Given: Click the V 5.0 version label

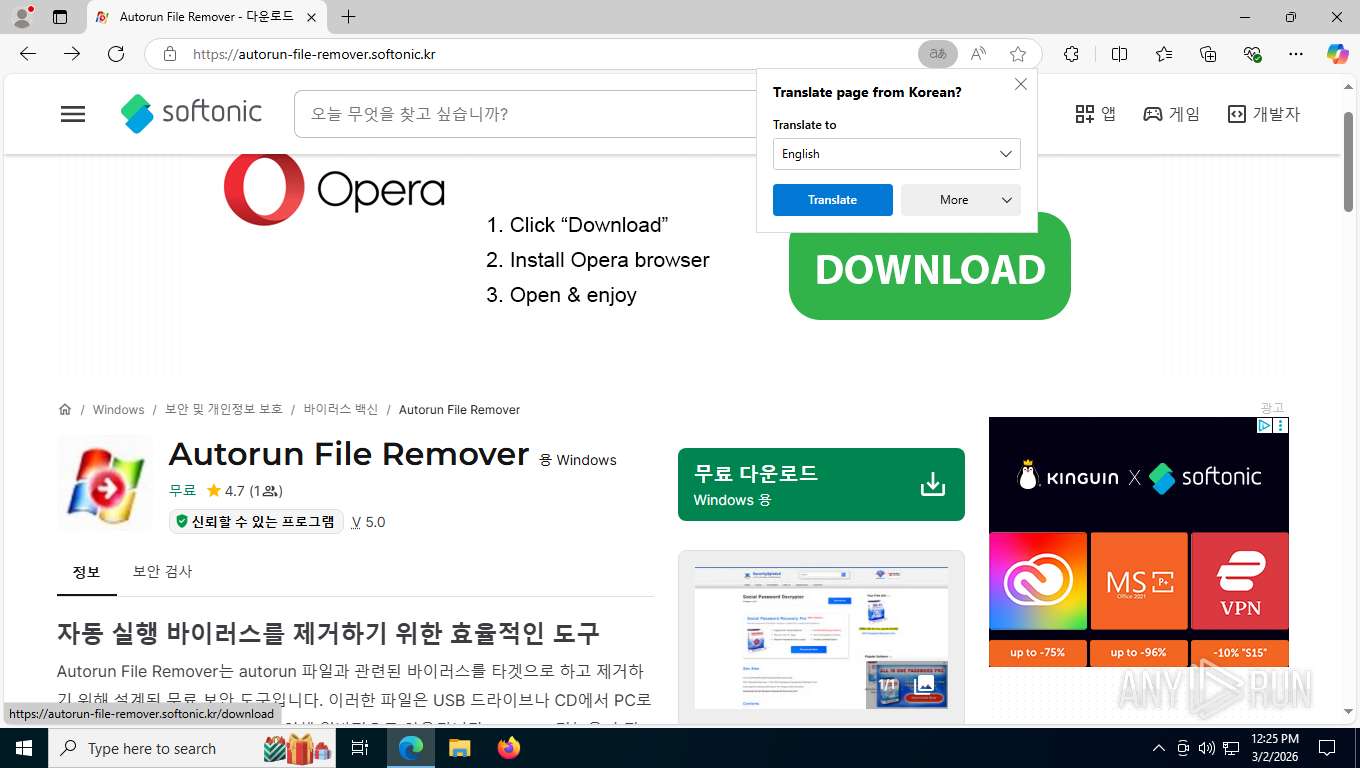Looking at the screenshot, I should (x=368, y=522).
